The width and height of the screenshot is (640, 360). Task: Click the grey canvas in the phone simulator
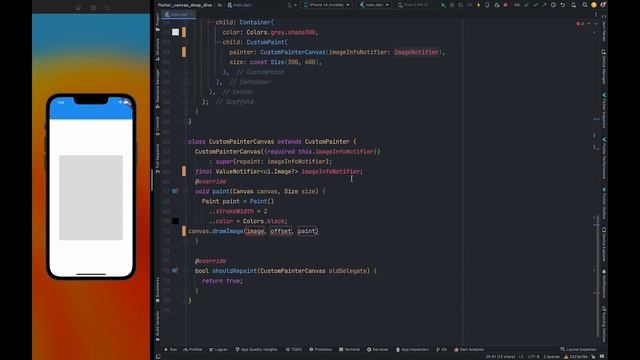(91, 198)
